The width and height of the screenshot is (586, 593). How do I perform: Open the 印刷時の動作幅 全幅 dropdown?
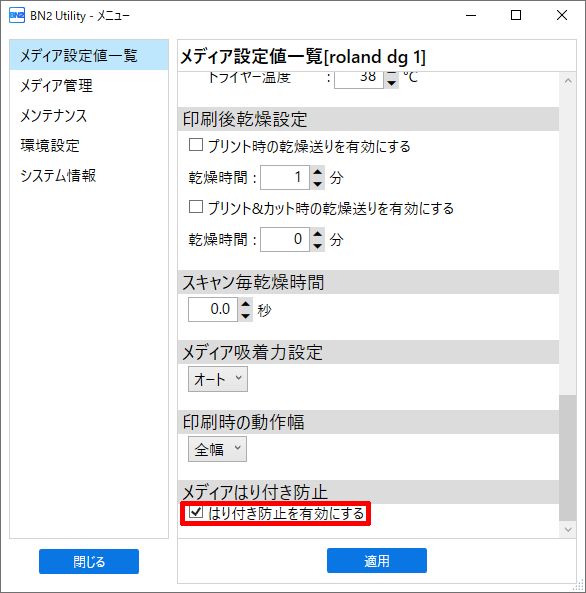pyautogui.click(x=218, y=449)
